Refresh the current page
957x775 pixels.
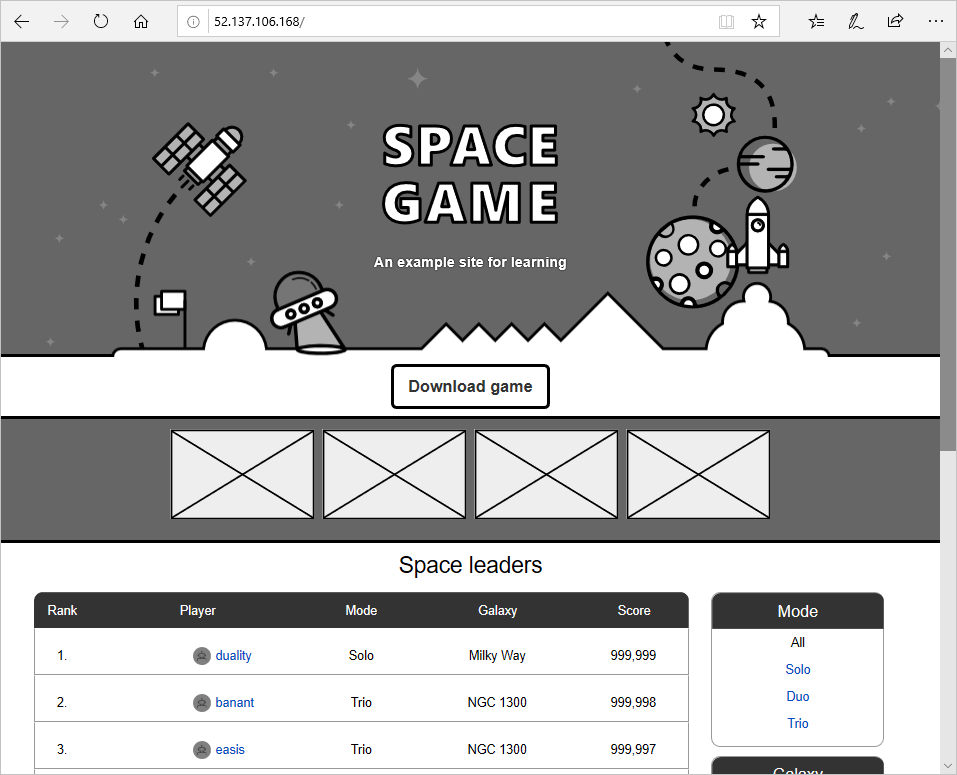tap(101, 22)
